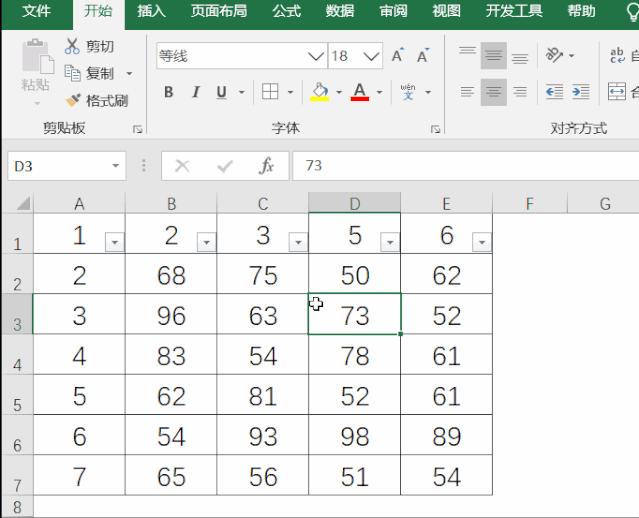
Task: Switch to the 审阅 tab
Action: click(x=393, y=11)
